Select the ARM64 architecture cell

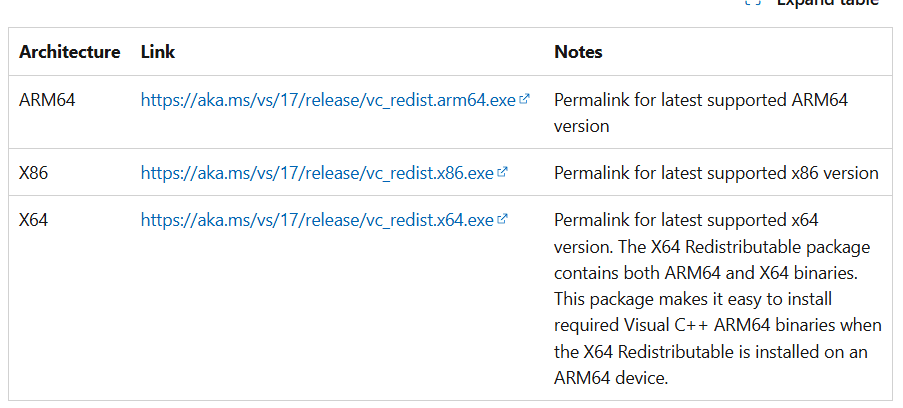tap(47, 100)
